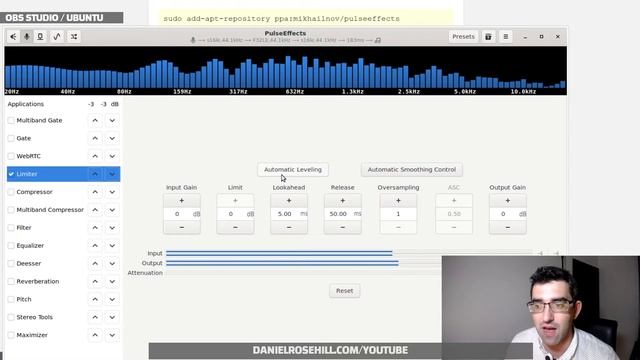Select the Stereo Tools plugin row
Viewport: 640px width, 360px height.
pos(63,317)
